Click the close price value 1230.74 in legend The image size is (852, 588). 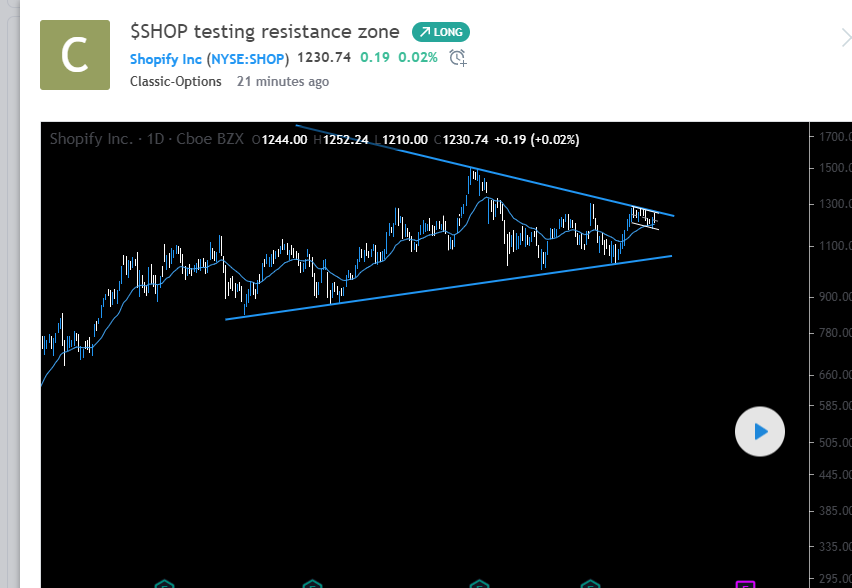pos(465,140)
